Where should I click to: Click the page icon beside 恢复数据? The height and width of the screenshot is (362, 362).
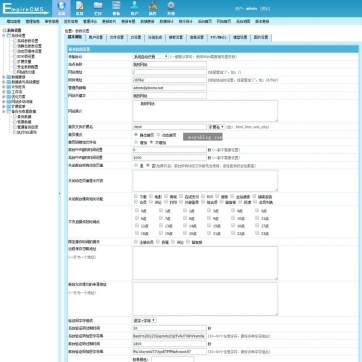point(15,122)
